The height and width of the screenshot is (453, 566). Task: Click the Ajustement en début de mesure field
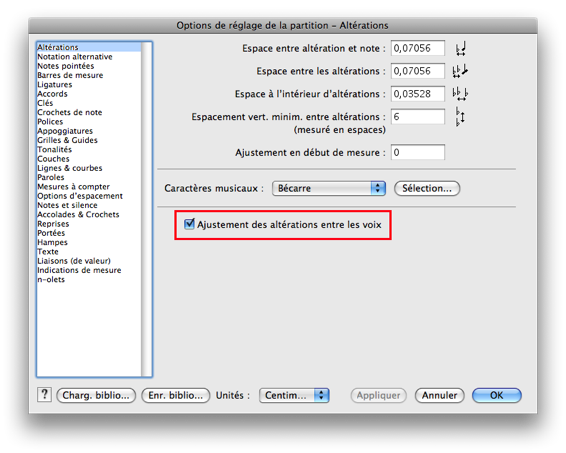[418, 152]
